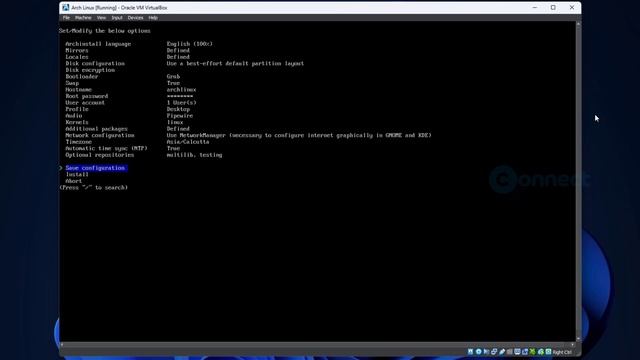This screenshot has height=360, width=640.
Task: Click the audio status icon
Action: point(486,351)
